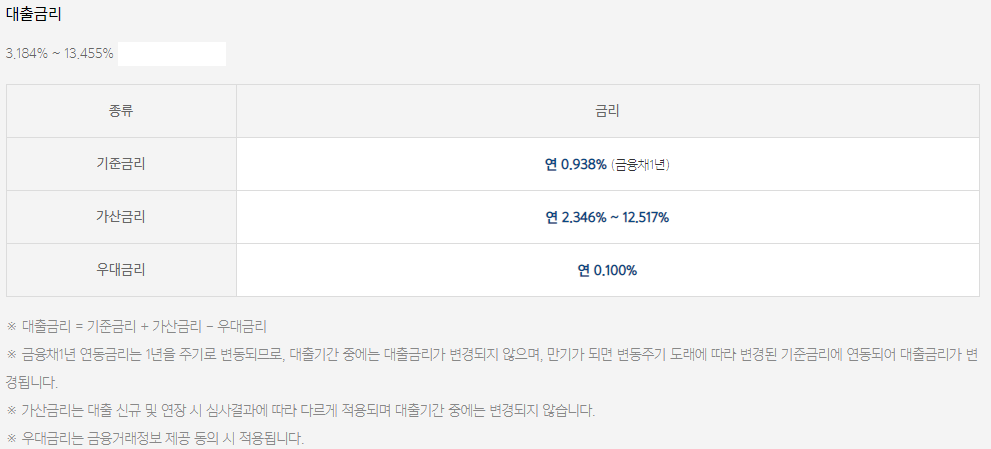This screenshot has height=449, width=991.
Task: Select the 연 2.346% ~ 12.517% value
Action: tap(607, 218)
